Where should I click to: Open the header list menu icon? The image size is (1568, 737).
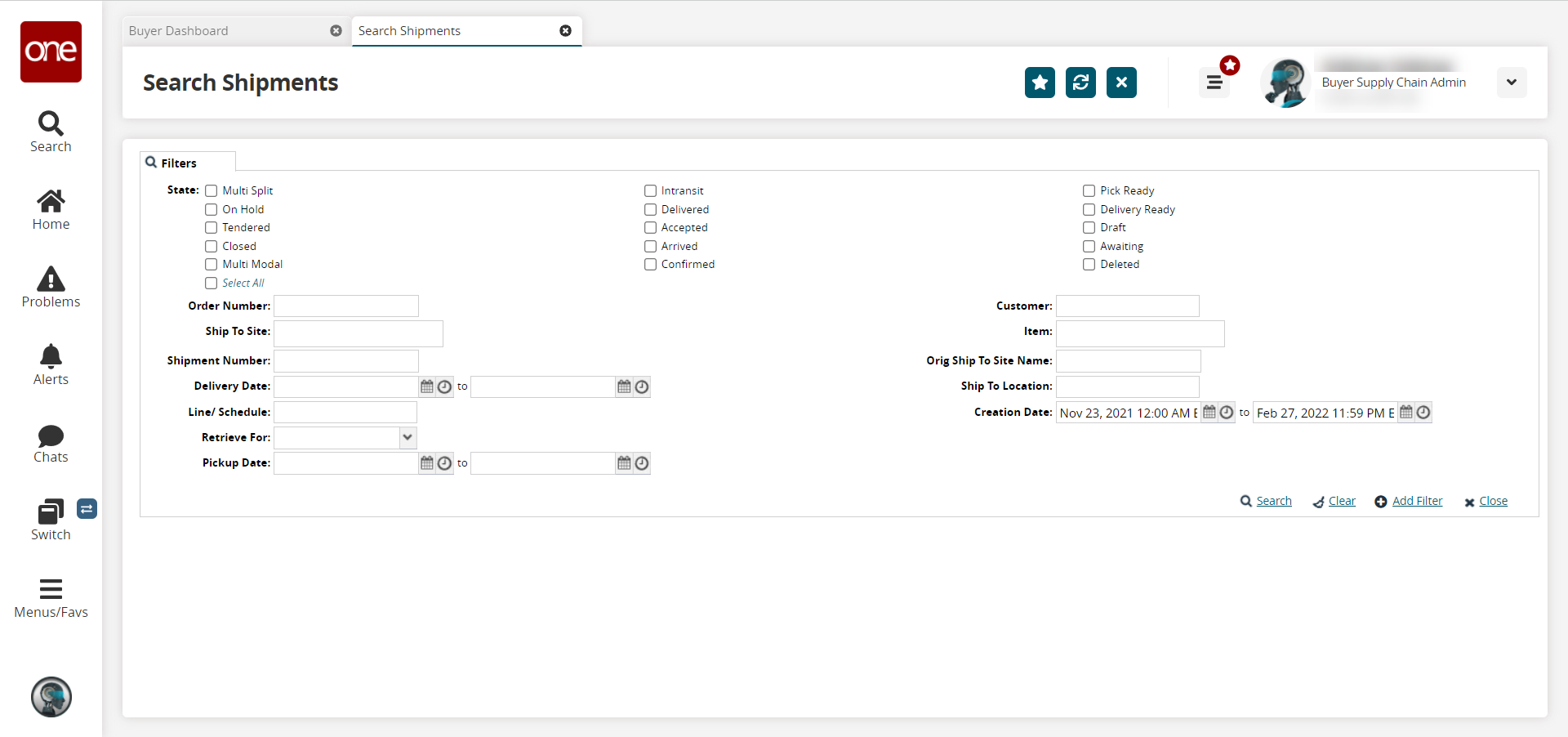click(1214, 83)
